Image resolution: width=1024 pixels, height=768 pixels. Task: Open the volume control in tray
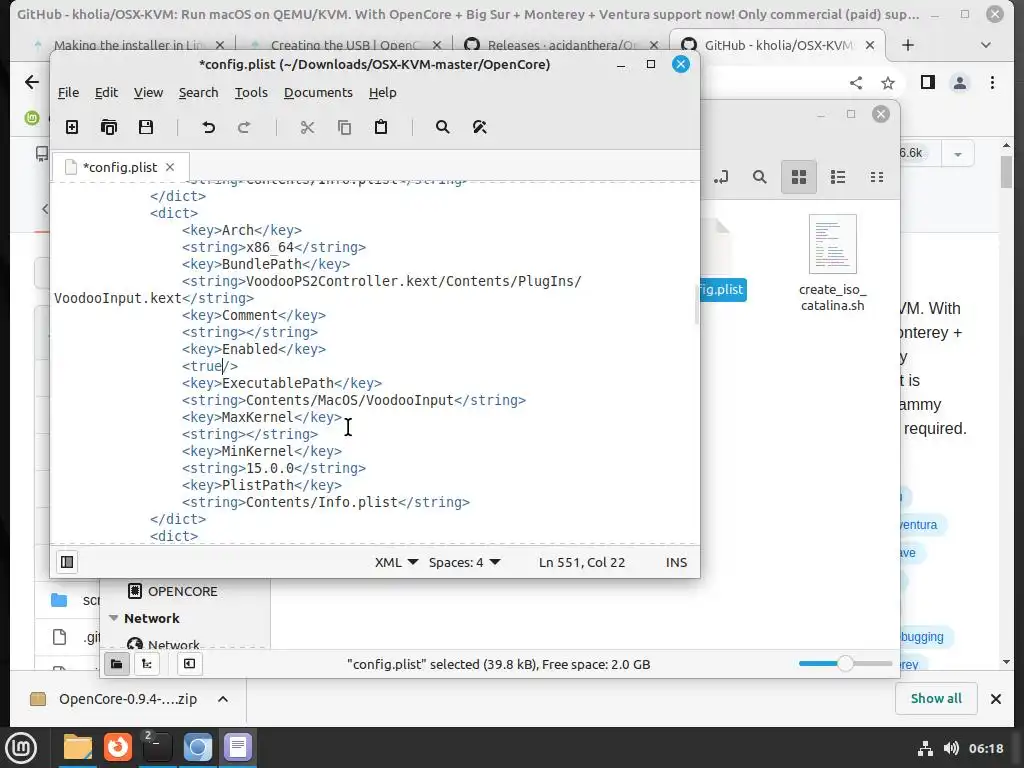[x=951, y=748]
